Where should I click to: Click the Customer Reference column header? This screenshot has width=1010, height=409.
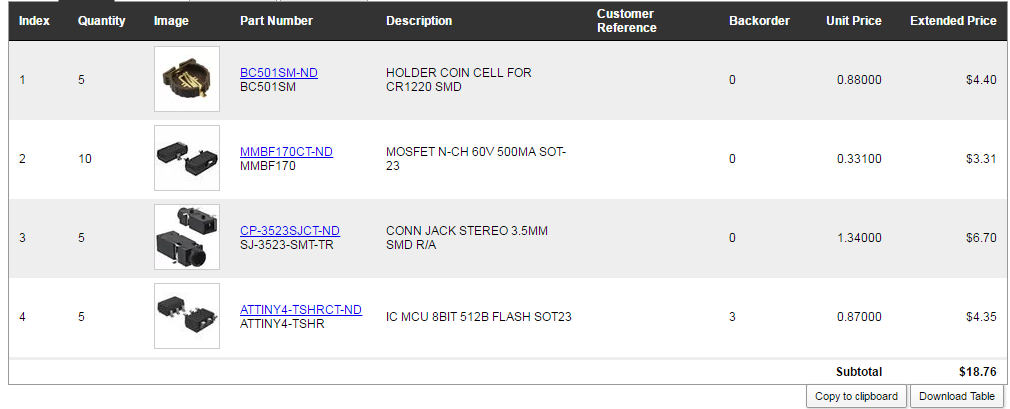pos(626,21)
